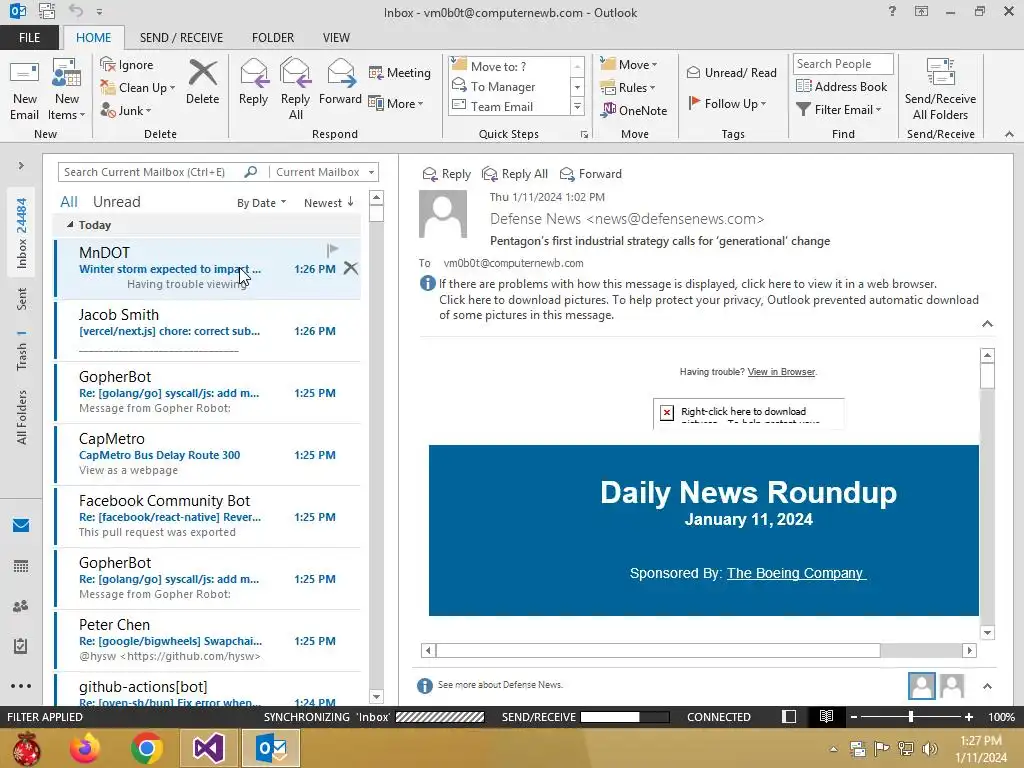The height and width of the screenshot is (768, 1024).
Task: Expand the folder pane
Action: (21, 166)
